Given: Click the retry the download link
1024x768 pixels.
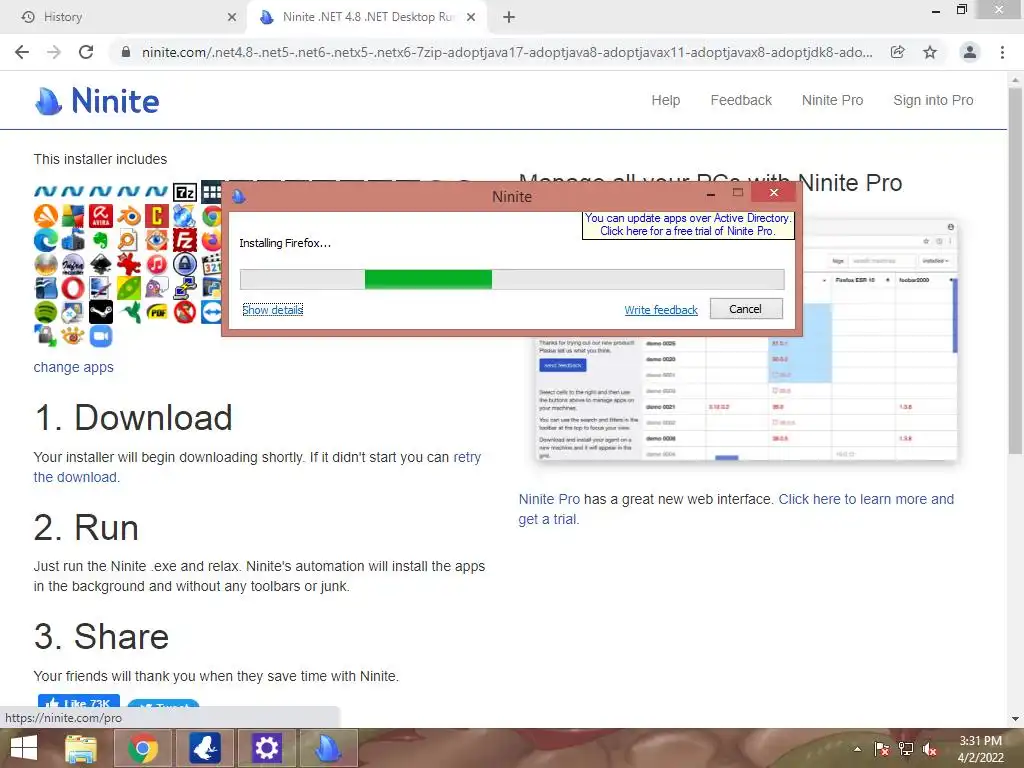Looking at the screenshot, I should point(257,467).
